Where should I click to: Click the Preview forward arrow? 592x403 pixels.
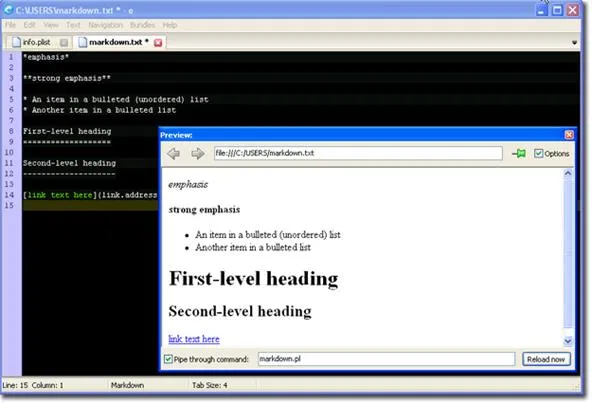[x=198, y=153]
